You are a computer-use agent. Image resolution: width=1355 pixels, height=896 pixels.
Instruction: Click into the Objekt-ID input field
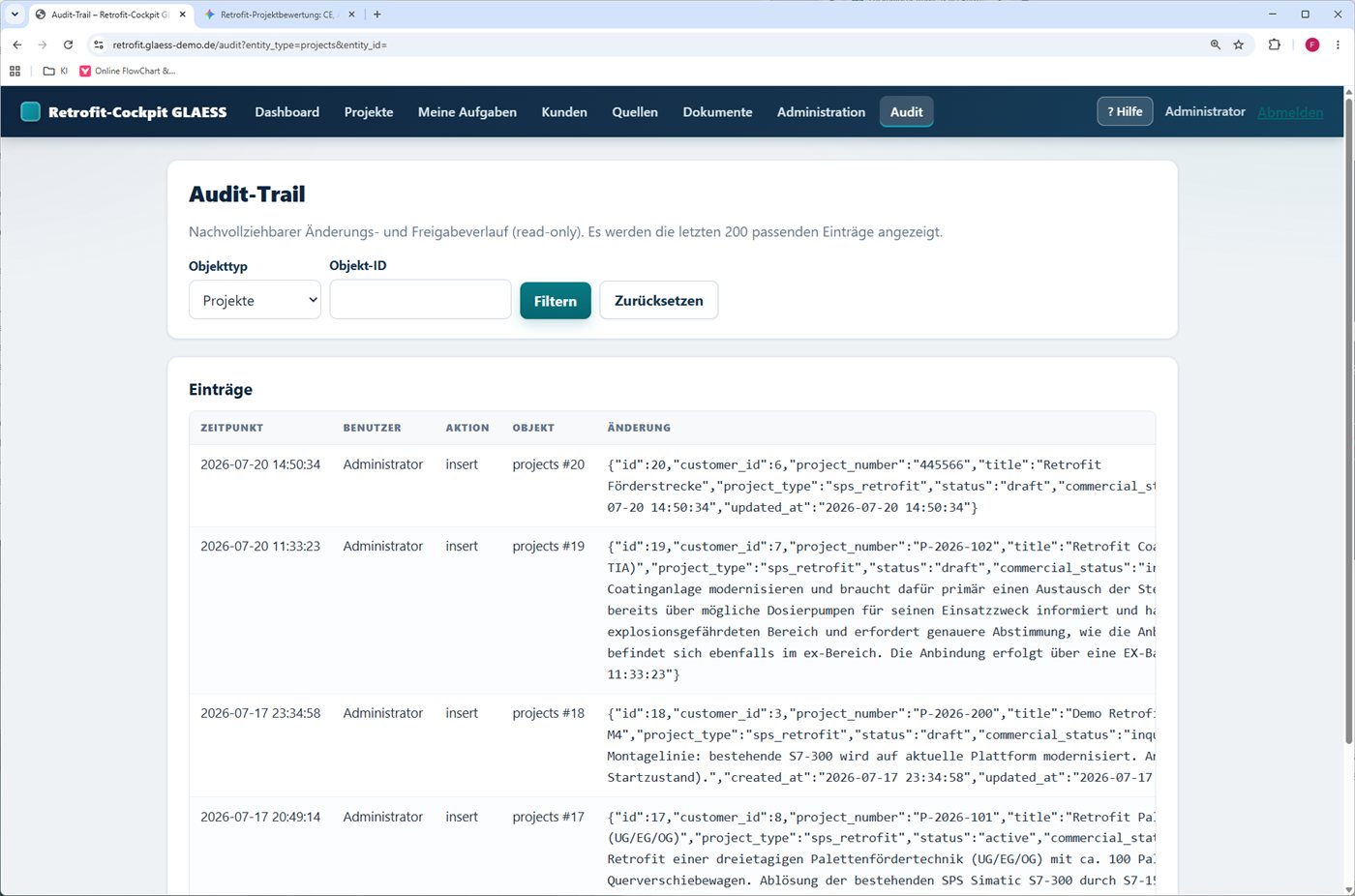click(x=420, y=299)
